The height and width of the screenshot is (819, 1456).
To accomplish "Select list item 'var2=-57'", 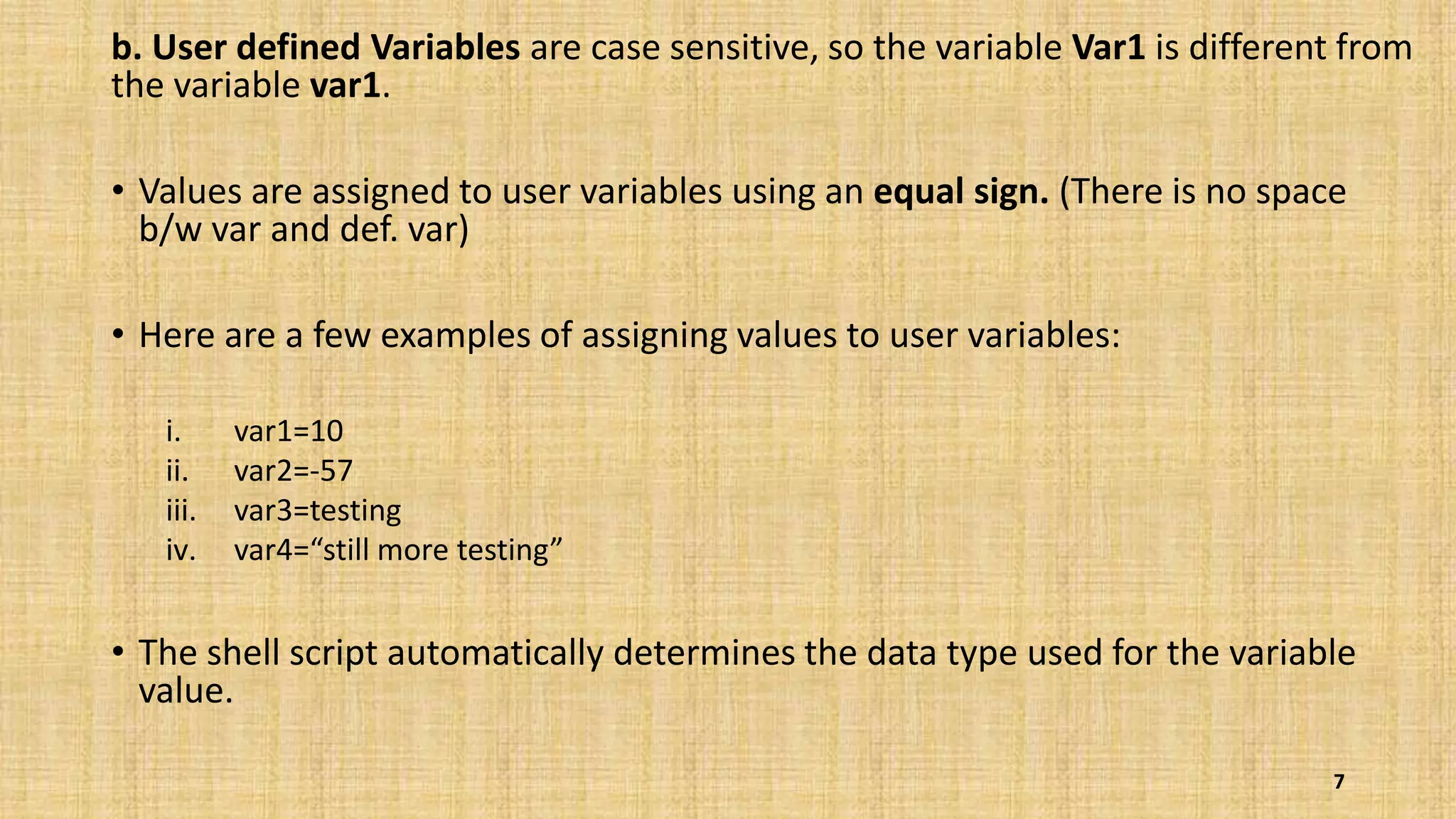I will pos(294,471).
